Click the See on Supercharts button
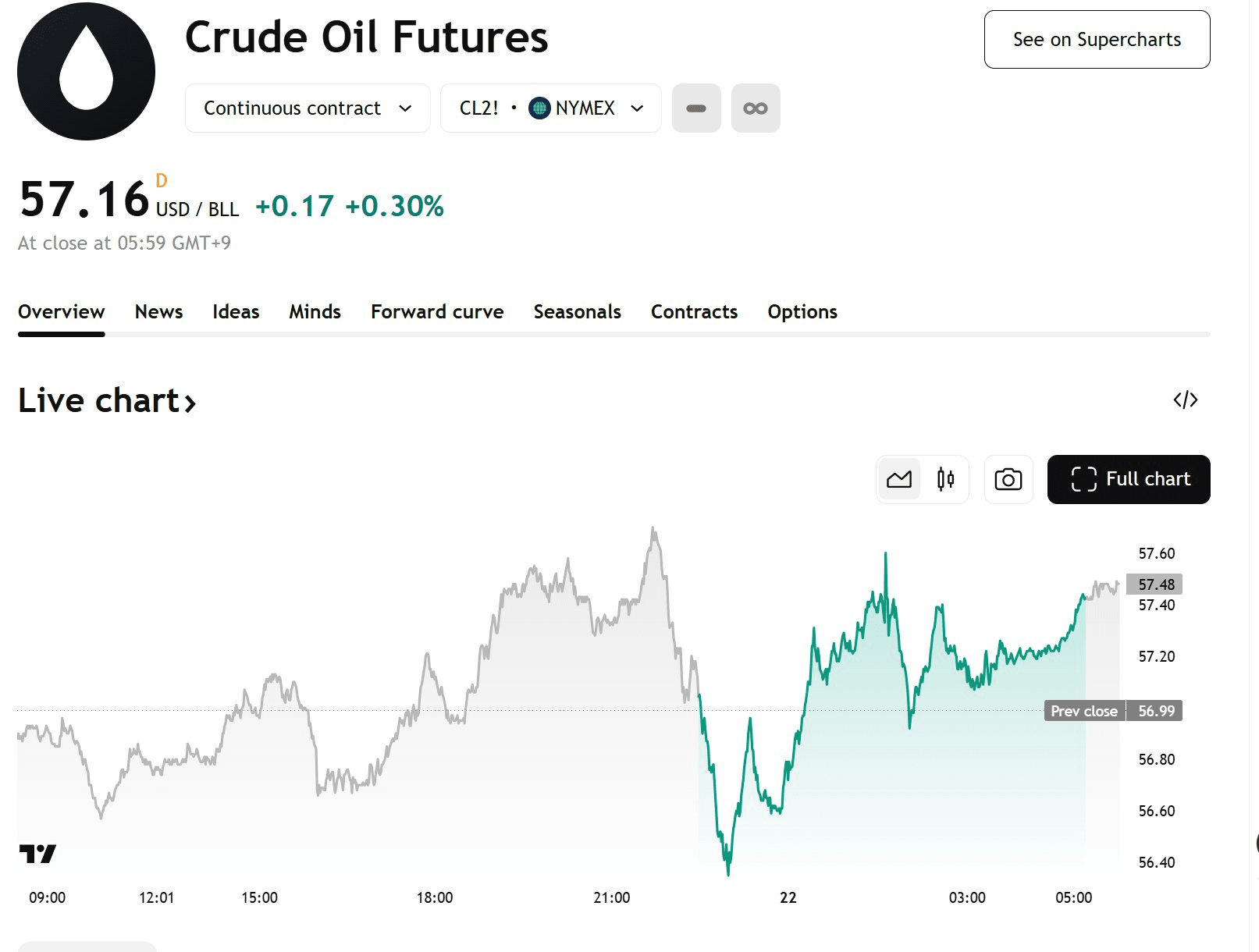The height and width of the screenshot is (952, 1259). coord(1097,40)
